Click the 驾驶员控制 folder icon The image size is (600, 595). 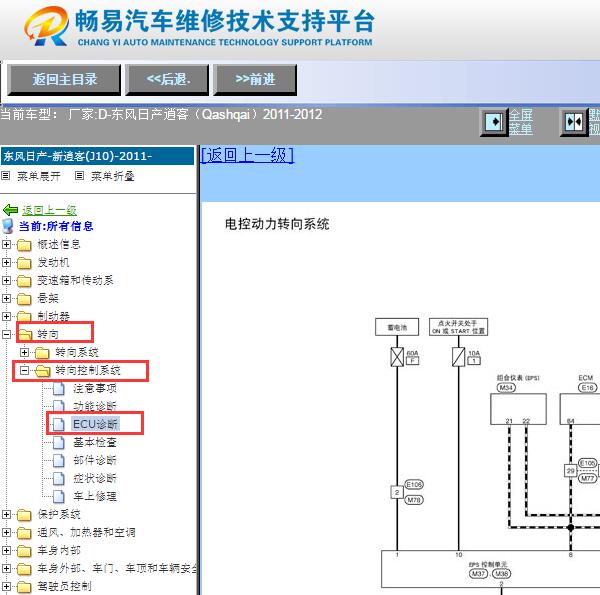coord(24,587)
